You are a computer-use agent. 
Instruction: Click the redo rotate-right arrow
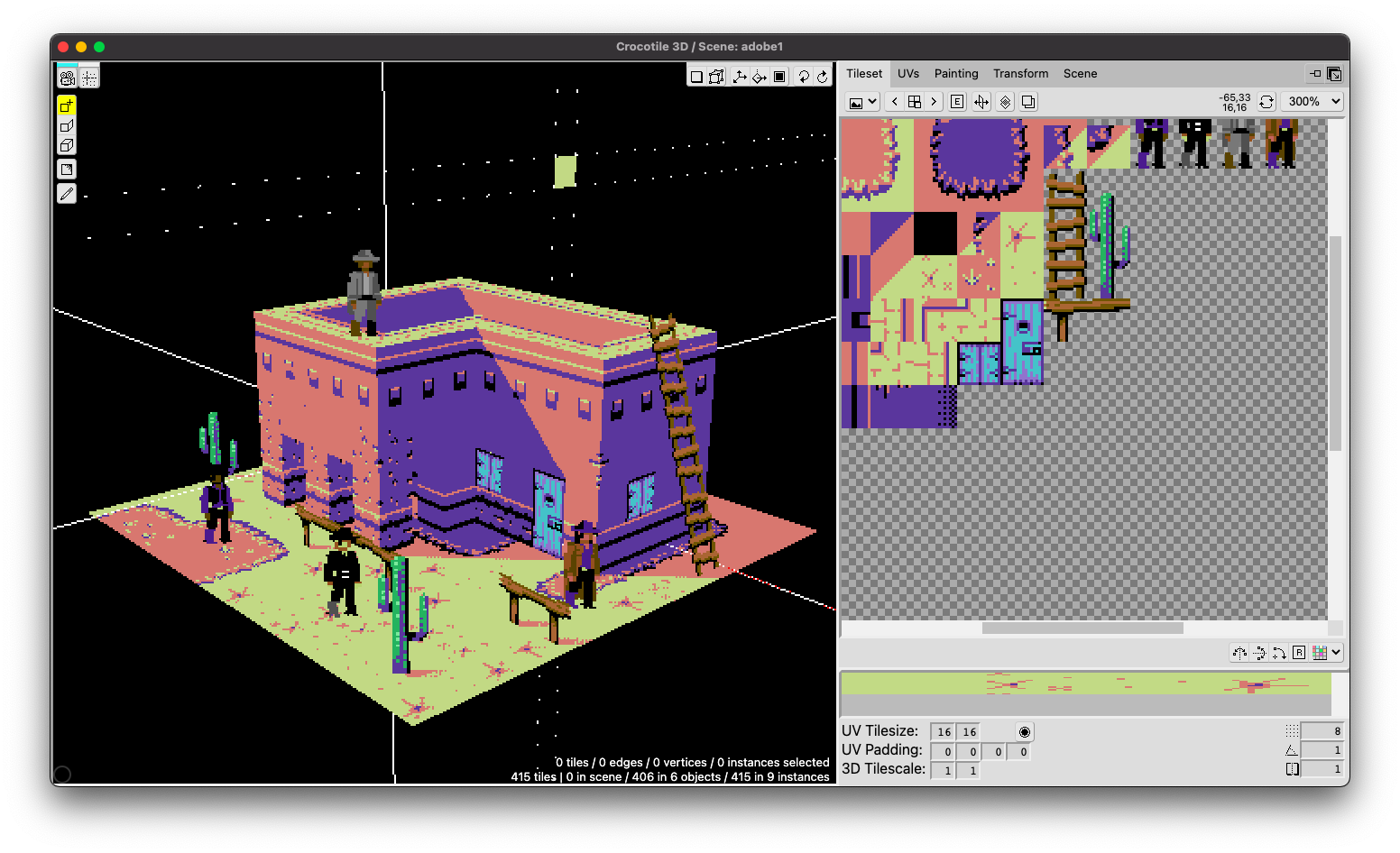tap(823, 77)
